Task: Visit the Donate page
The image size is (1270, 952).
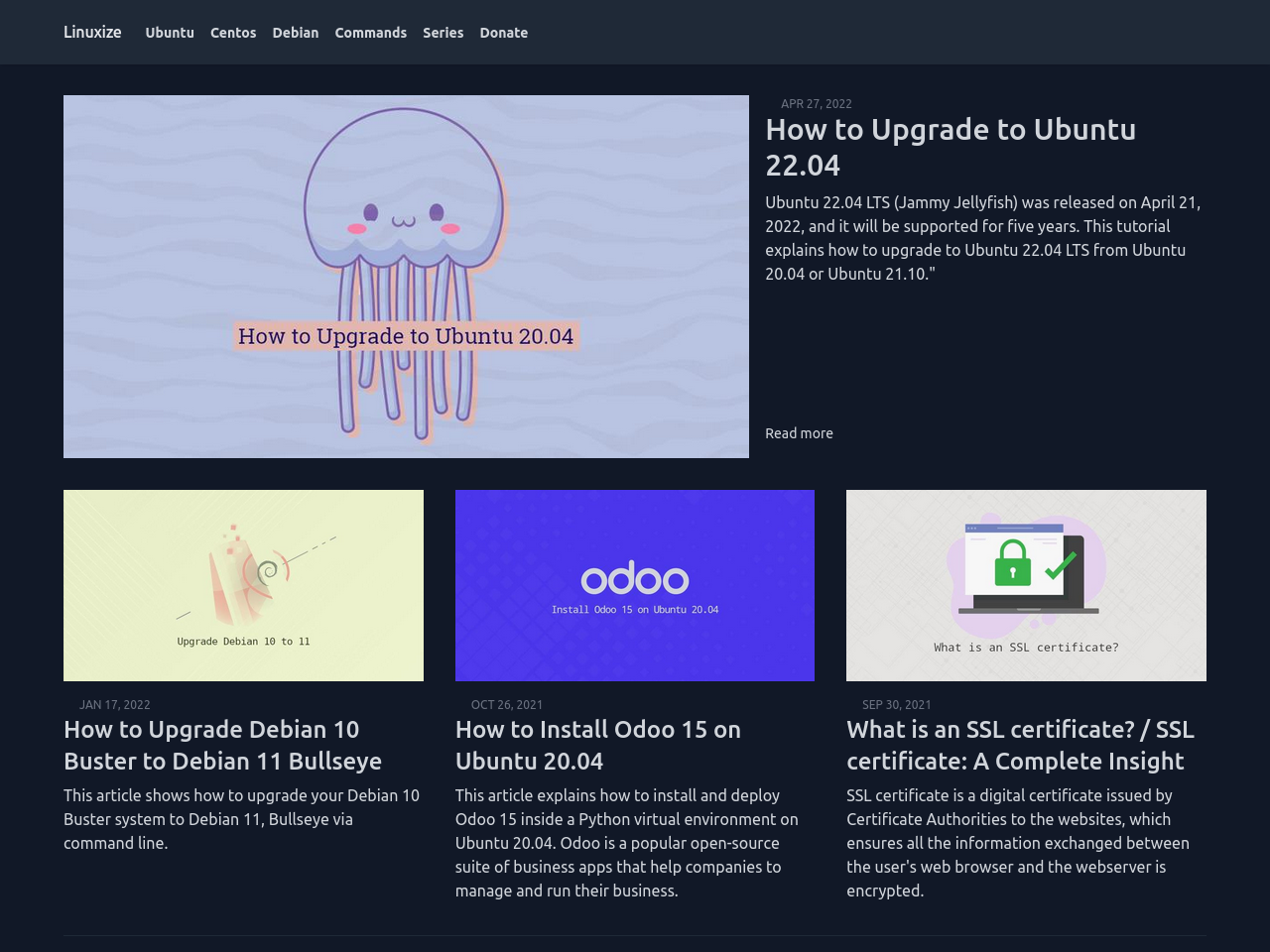Action: click(x=504, y=33)
